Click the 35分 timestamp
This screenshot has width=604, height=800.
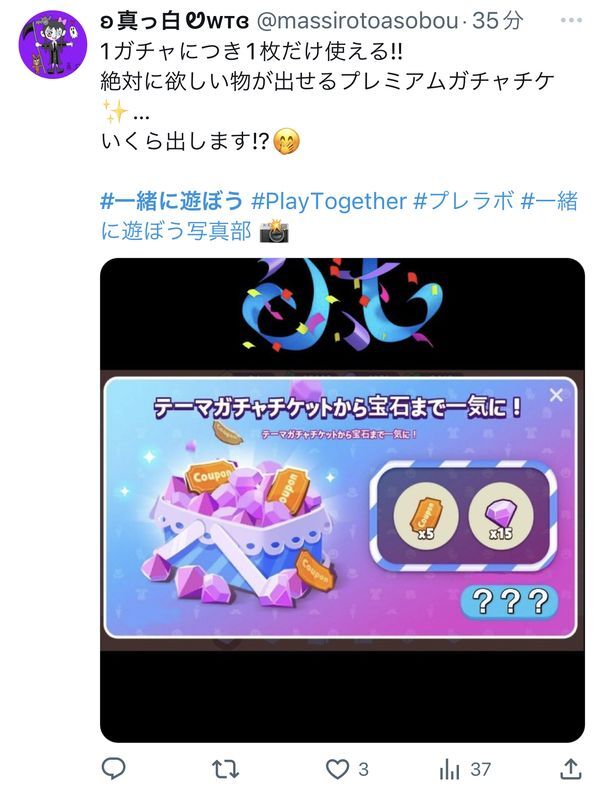point(497,20)
